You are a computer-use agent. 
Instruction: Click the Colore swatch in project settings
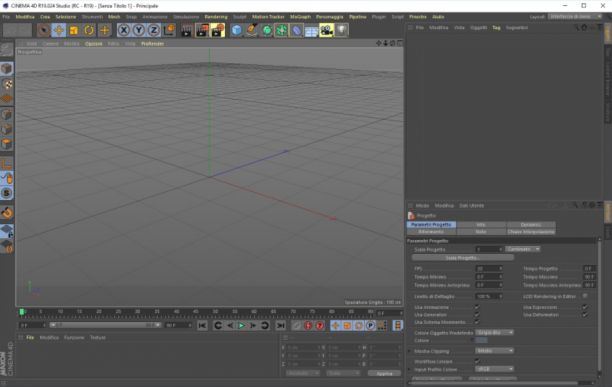pos(481,341)
